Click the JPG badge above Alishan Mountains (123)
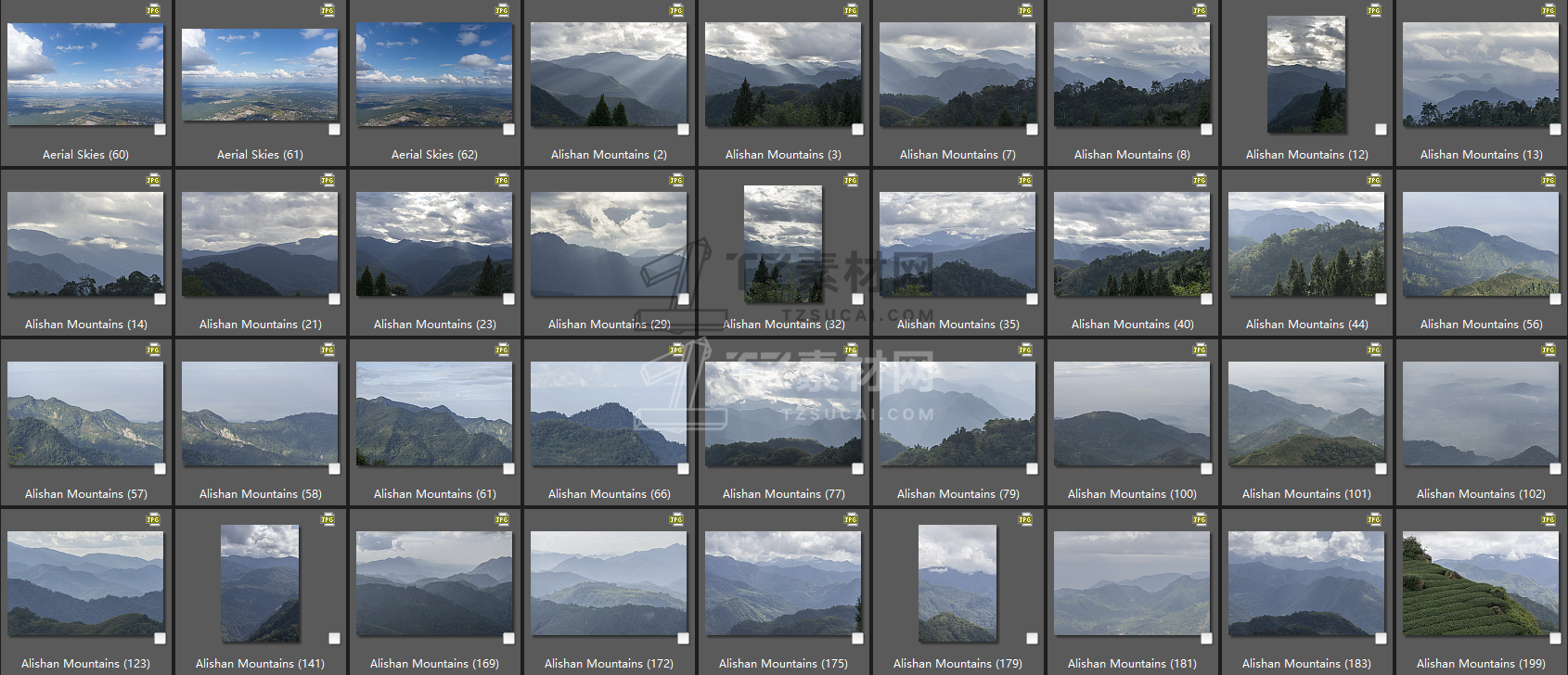The height and width of the screenshot is (675, 1568). coord(153,520)
